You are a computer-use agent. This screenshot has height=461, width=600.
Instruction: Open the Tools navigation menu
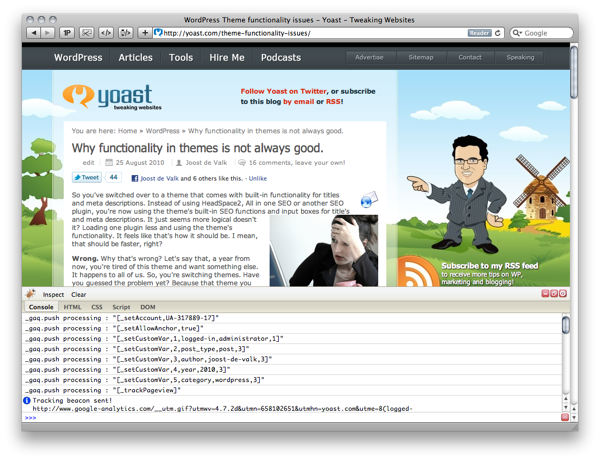tap(181, 57)
